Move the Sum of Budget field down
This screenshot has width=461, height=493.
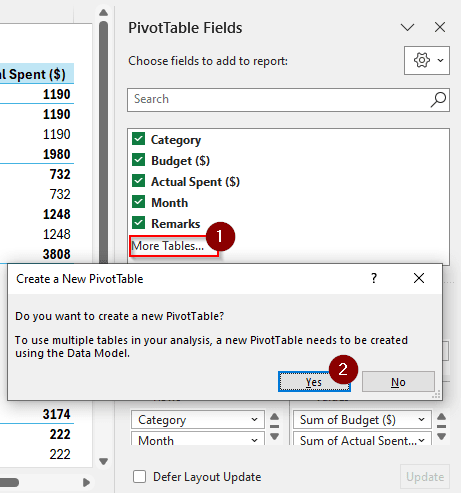[442, 436]
